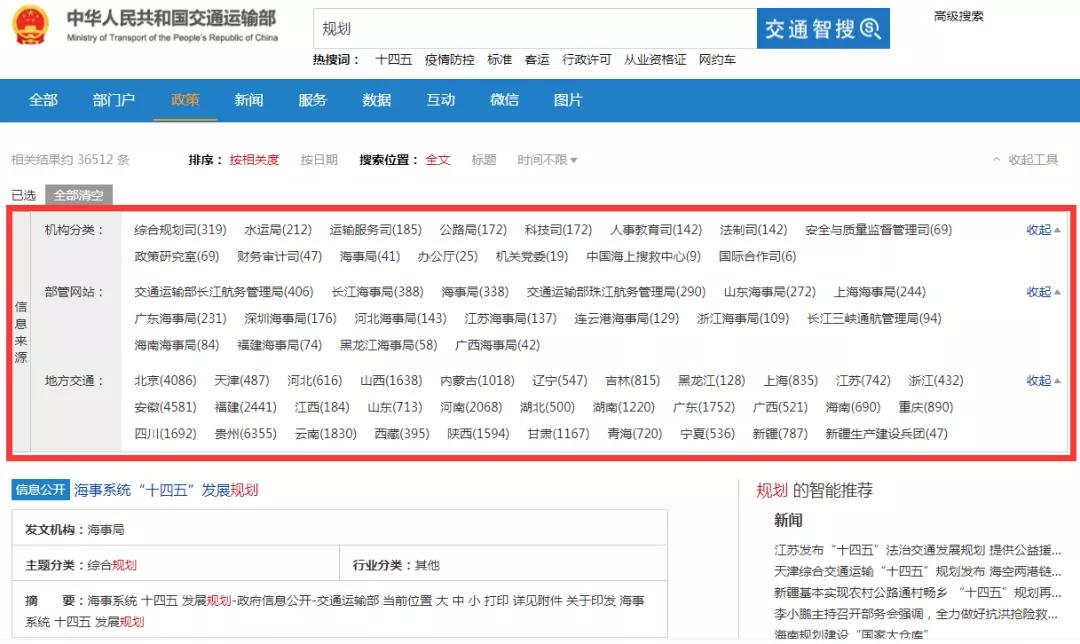
Task: Open the 时间不限 time filter dropdown
Action: [x=547, y=160]
